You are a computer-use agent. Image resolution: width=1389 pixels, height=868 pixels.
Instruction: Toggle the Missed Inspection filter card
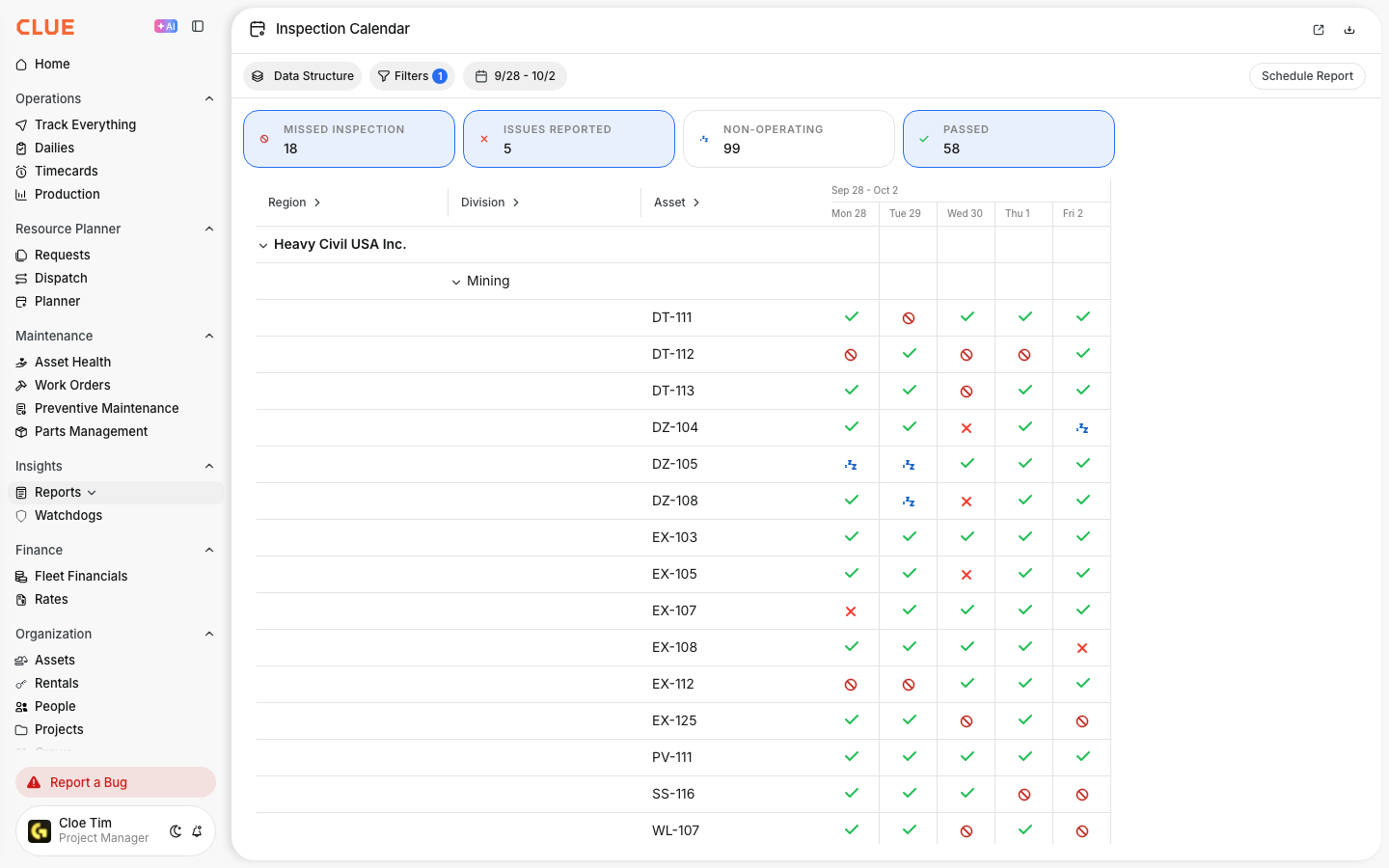point(349,139)
